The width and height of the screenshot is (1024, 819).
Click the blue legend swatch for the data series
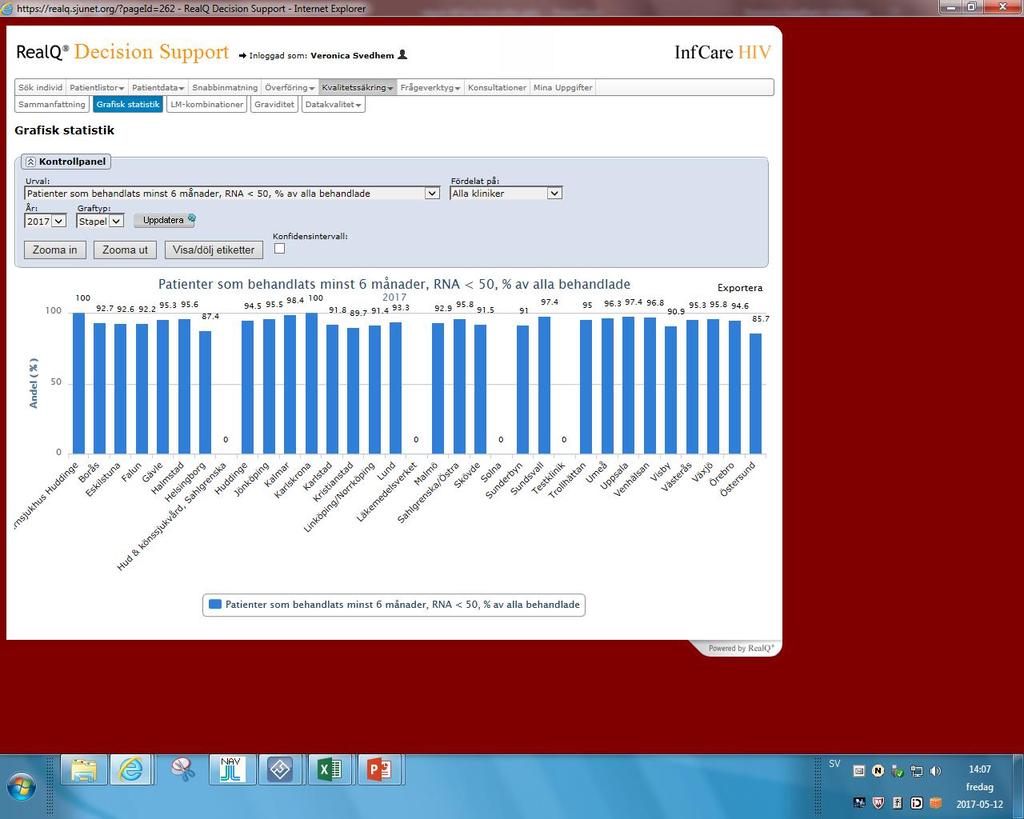(215, 604)
